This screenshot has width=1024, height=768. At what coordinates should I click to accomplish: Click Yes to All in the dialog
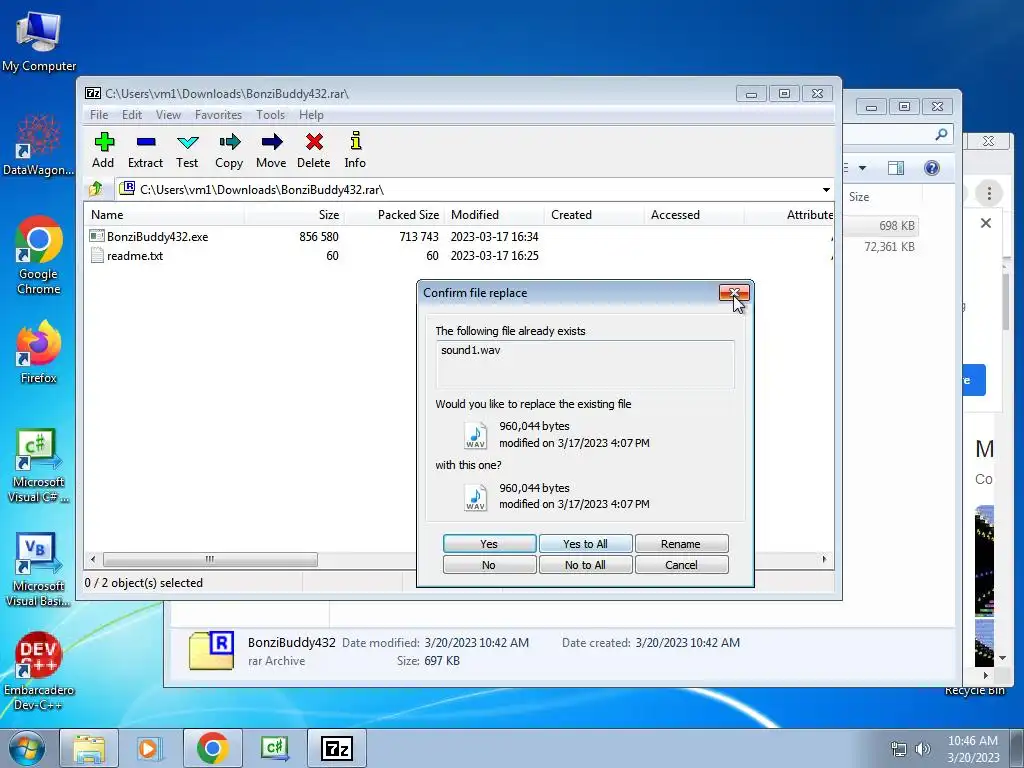tap(585, 543)
